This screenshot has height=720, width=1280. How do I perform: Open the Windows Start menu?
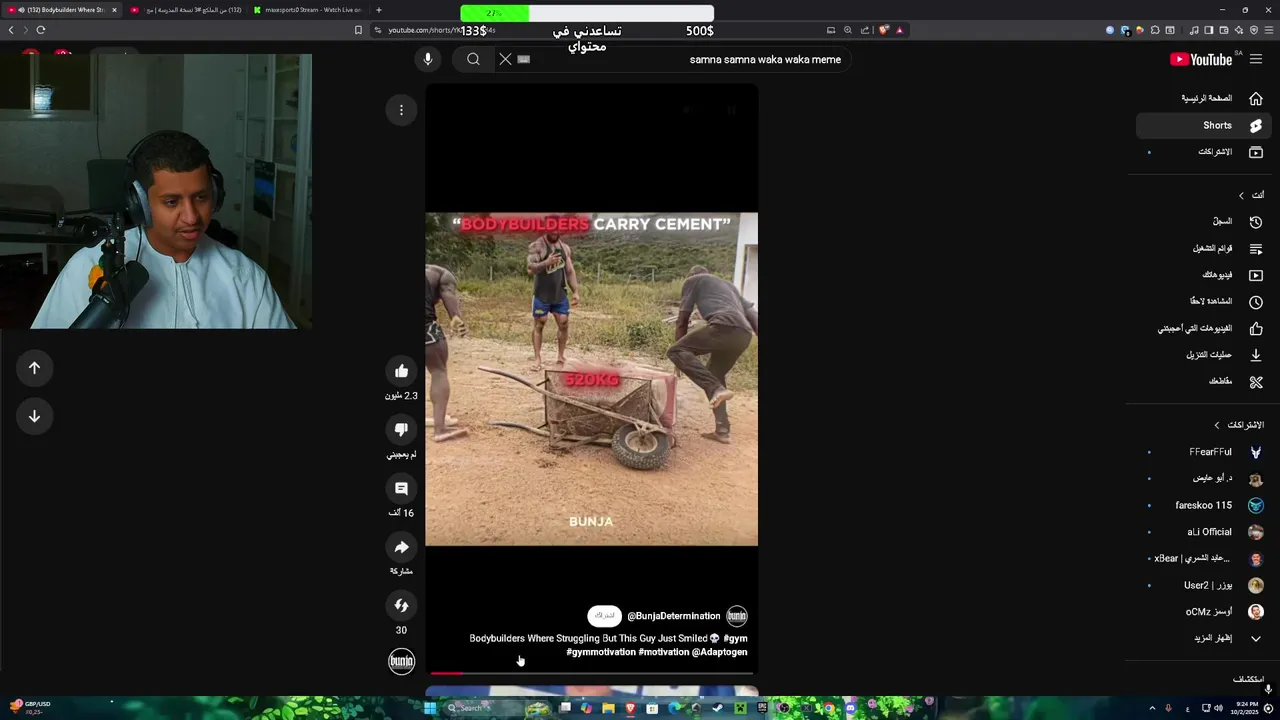(430, 708)
